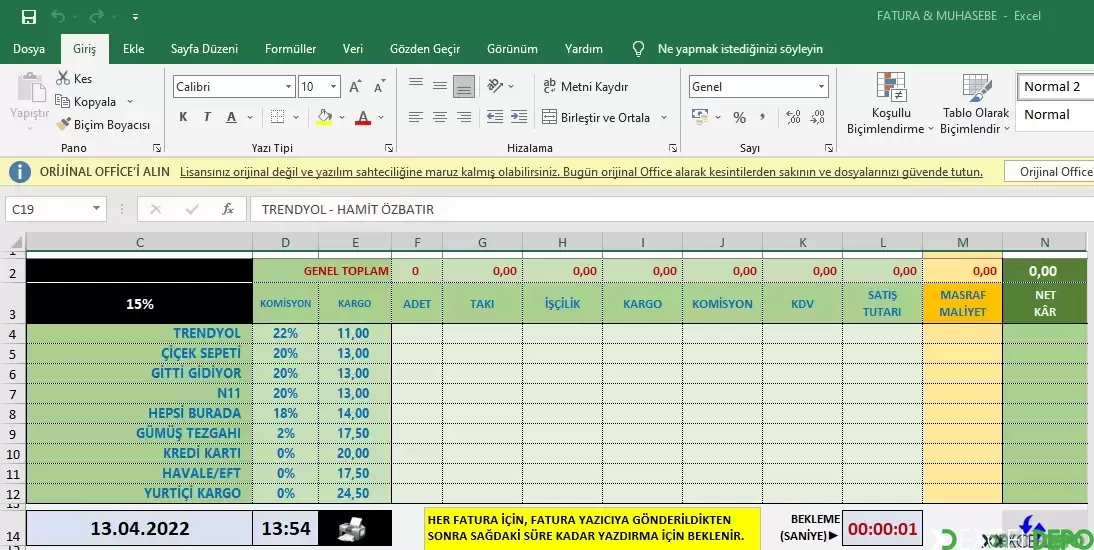
Task: Expand the font color dropdown arrow
Action: (381, 117)
